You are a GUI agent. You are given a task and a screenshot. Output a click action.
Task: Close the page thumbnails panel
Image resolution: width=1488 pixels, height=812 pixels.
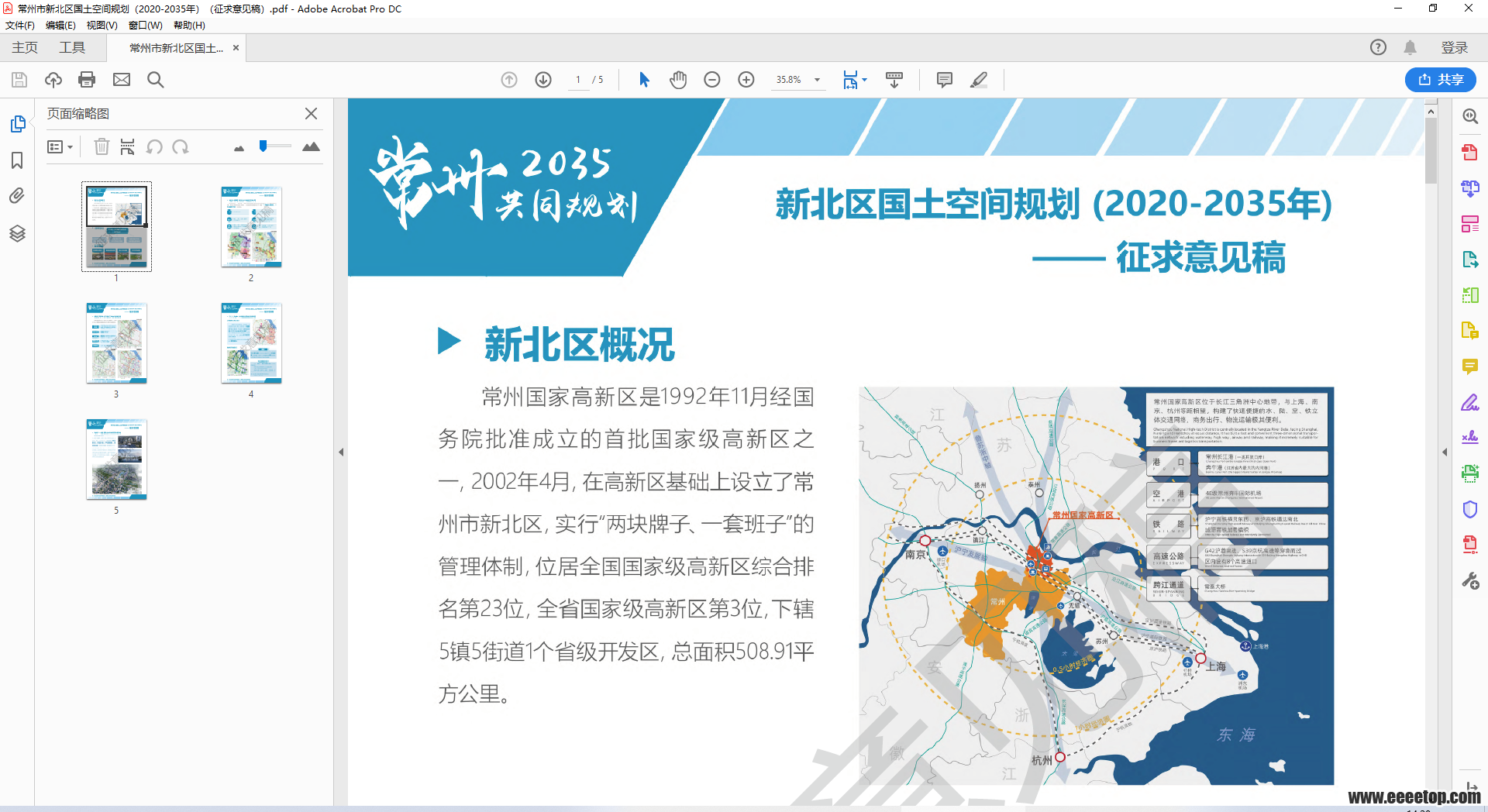[x=312, y=114]
